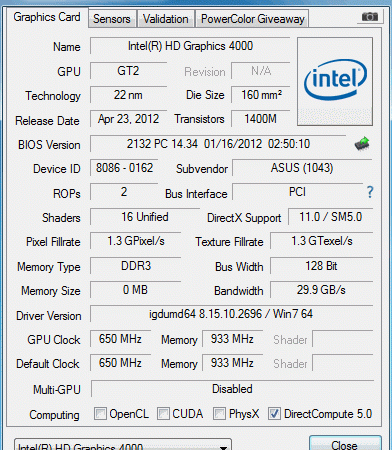Toggle the CUDA checkbox

coord(163,414)
